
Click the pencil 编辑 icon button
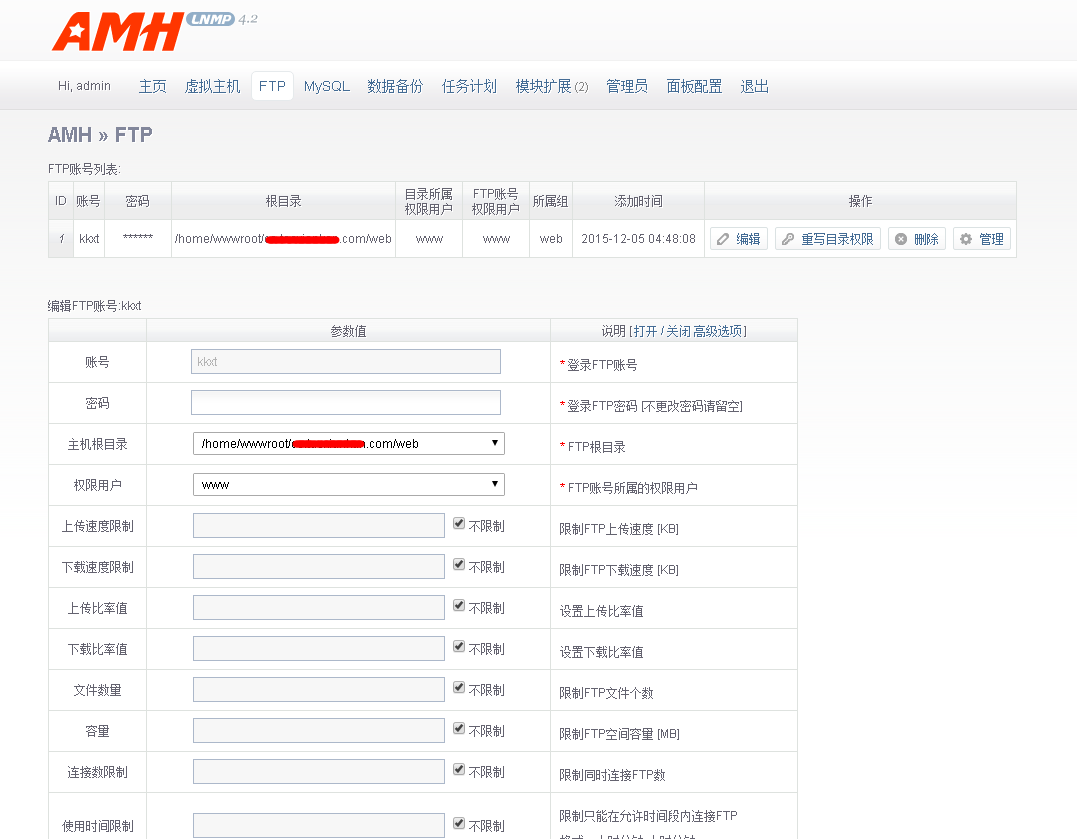739,239
